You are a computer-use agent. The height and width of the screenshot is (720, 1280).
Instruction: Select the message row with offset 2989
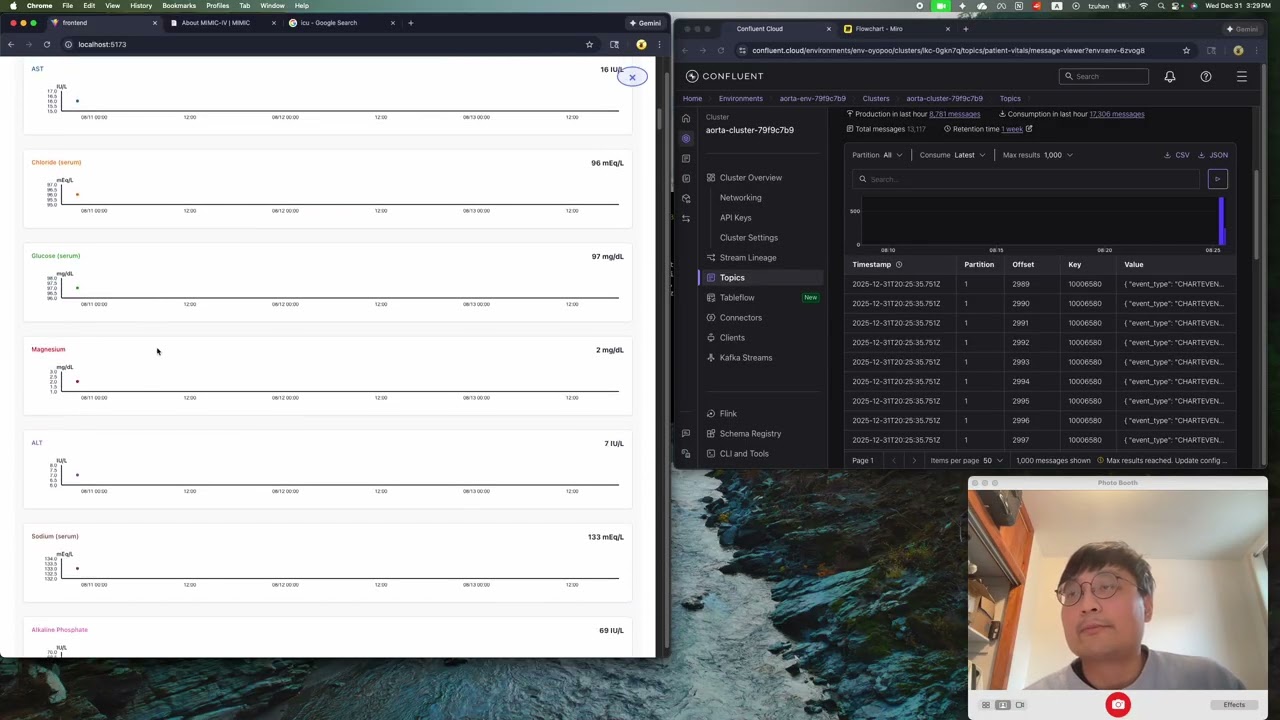1038,284
